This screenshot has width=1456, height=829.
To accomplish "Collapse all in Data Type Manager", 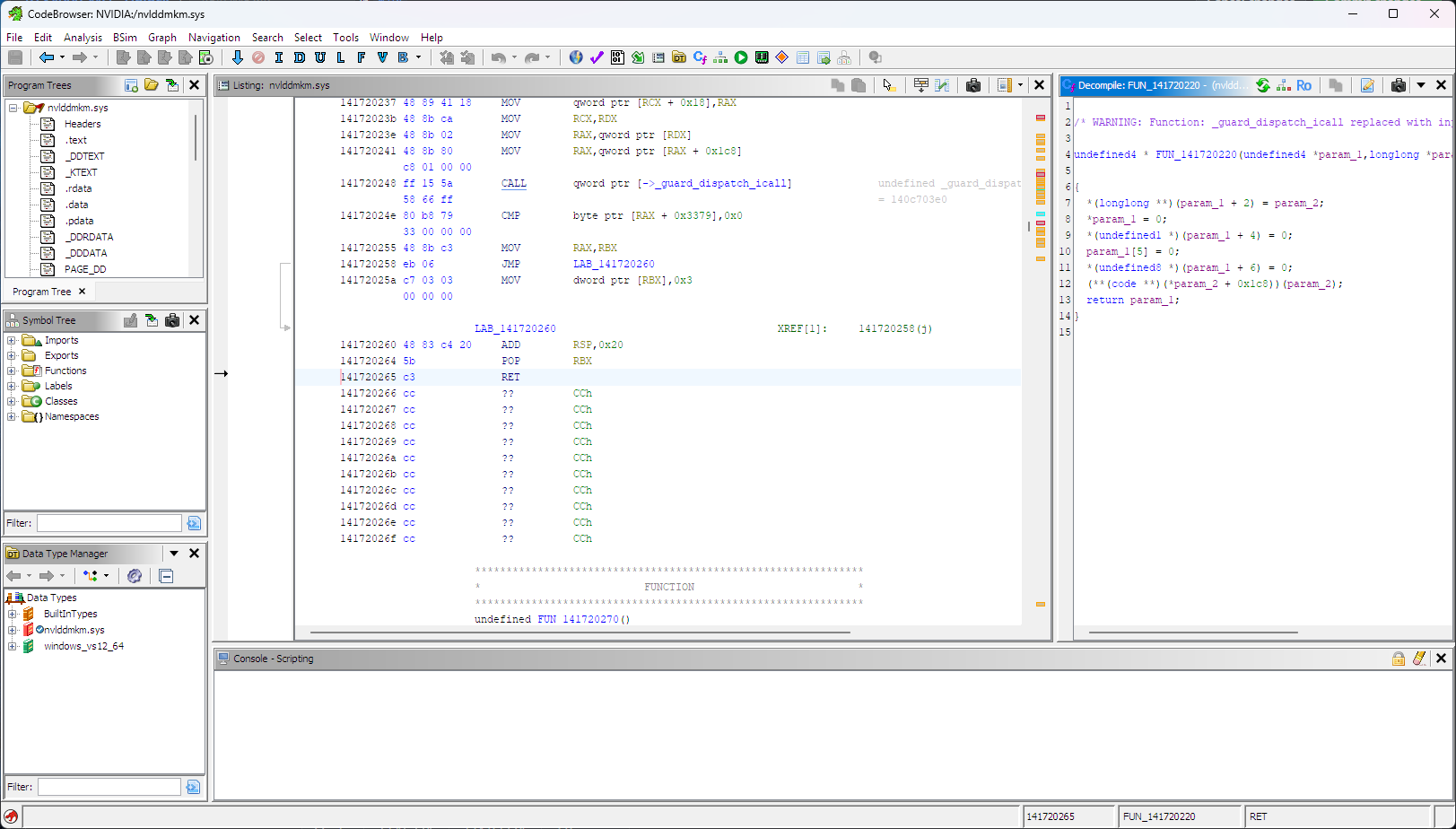I will [166, 576].
